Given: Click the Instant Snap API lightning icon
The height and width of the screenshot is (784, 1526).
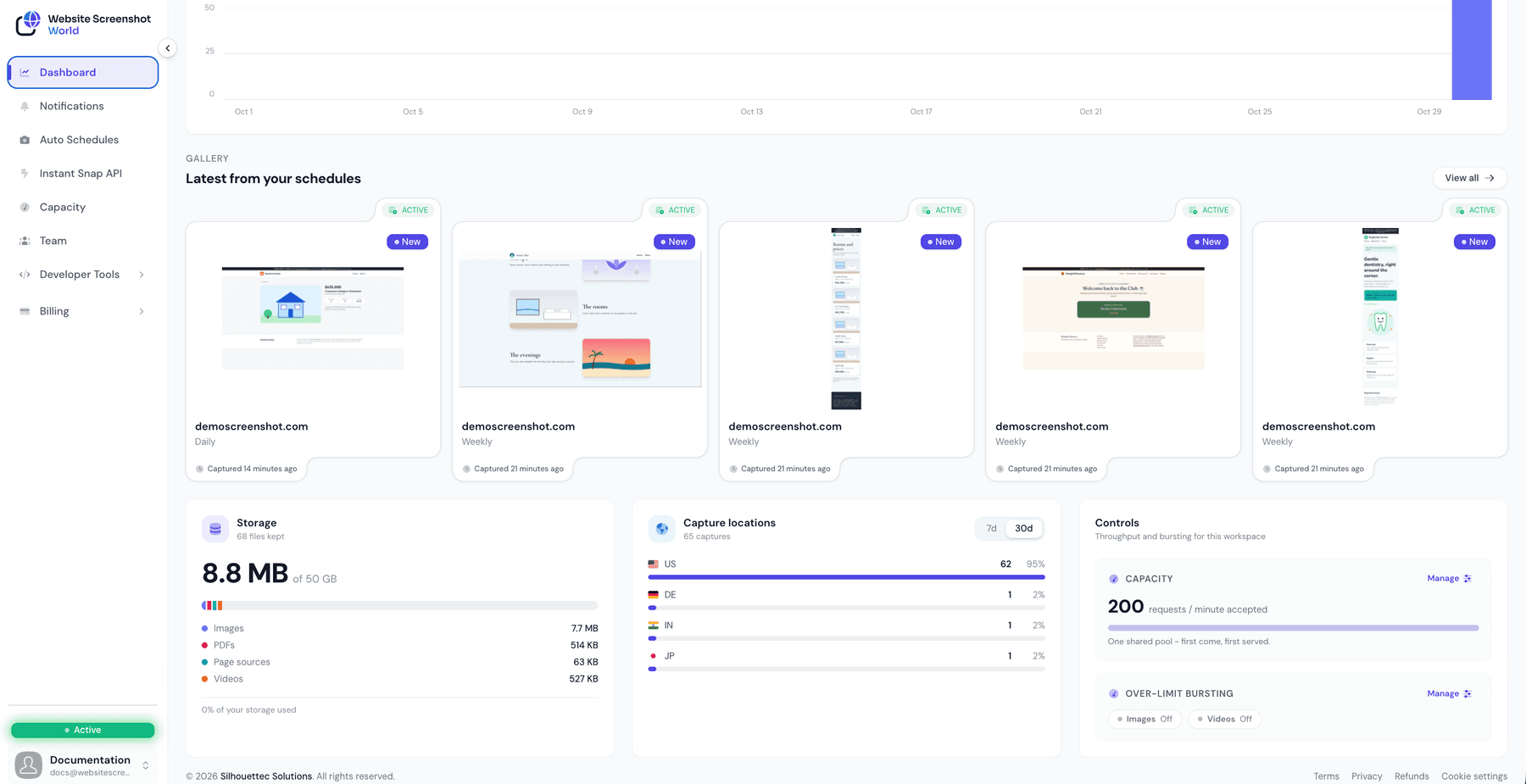Looking at the screenshot, I should (x=25, y=173).
